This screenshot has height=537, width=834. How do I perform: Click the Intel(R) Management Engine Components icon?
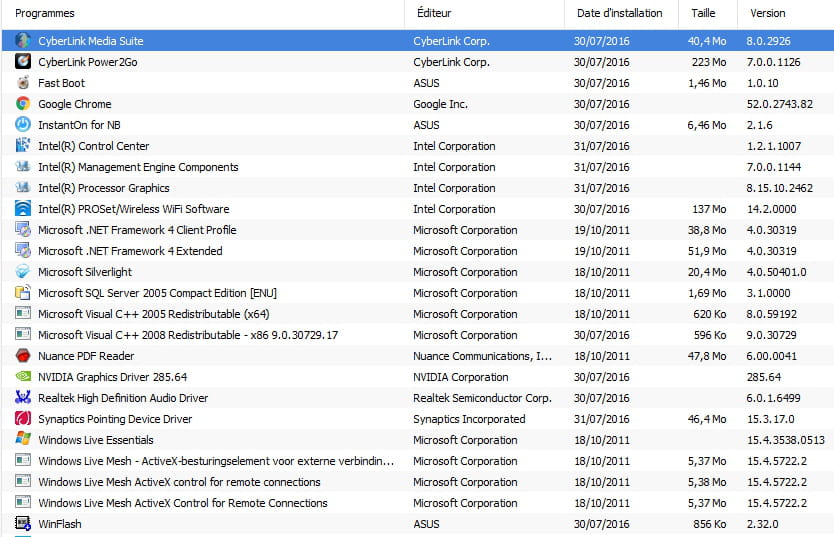click(x=22, y=166)
